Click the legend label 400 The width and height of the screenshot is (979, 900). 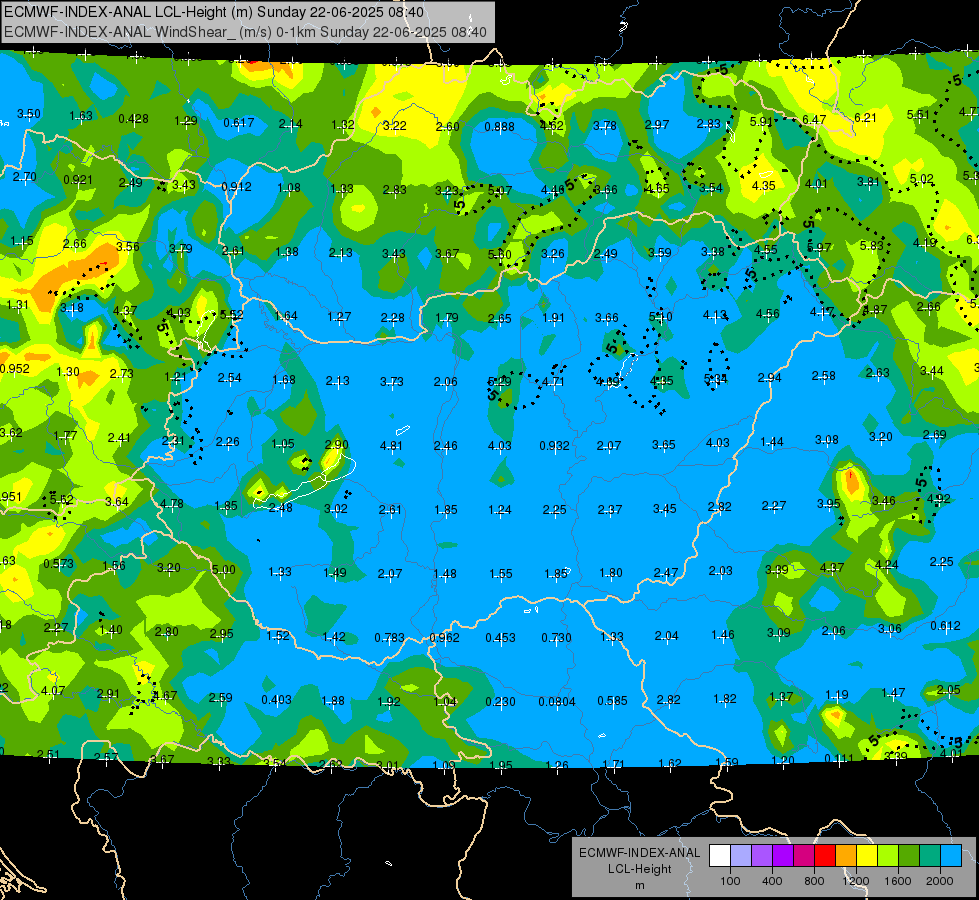point(772,881)
